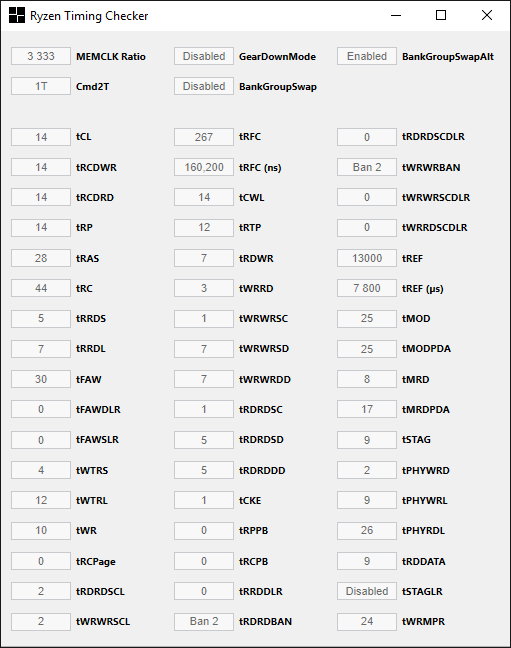The width and height of the screenshot is (511, 648).
Task: Select the tSTAGLR Disabled field
Action: coord(367,591)
